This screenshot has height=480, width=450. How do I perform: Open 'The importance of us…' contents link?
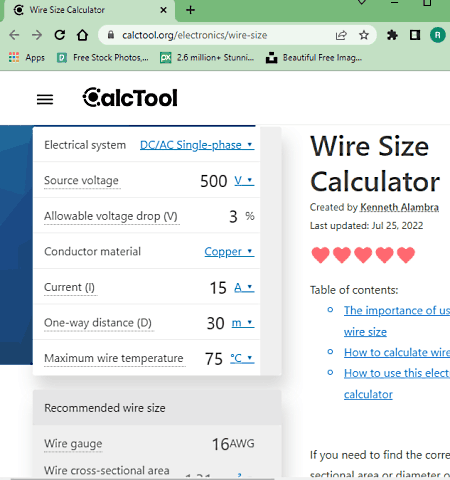pyautogui.click(x=397, y=321)
